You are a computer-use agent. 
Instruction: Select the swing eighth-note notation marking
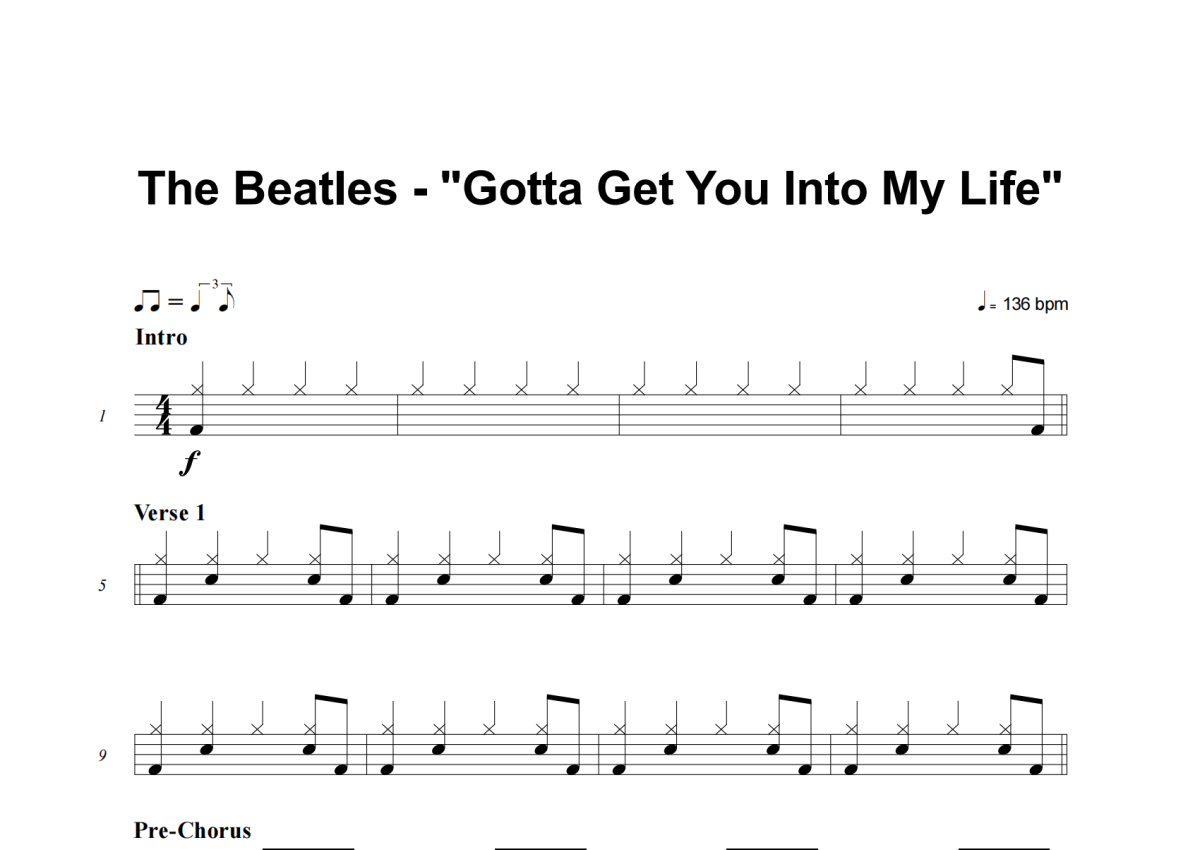186,298
